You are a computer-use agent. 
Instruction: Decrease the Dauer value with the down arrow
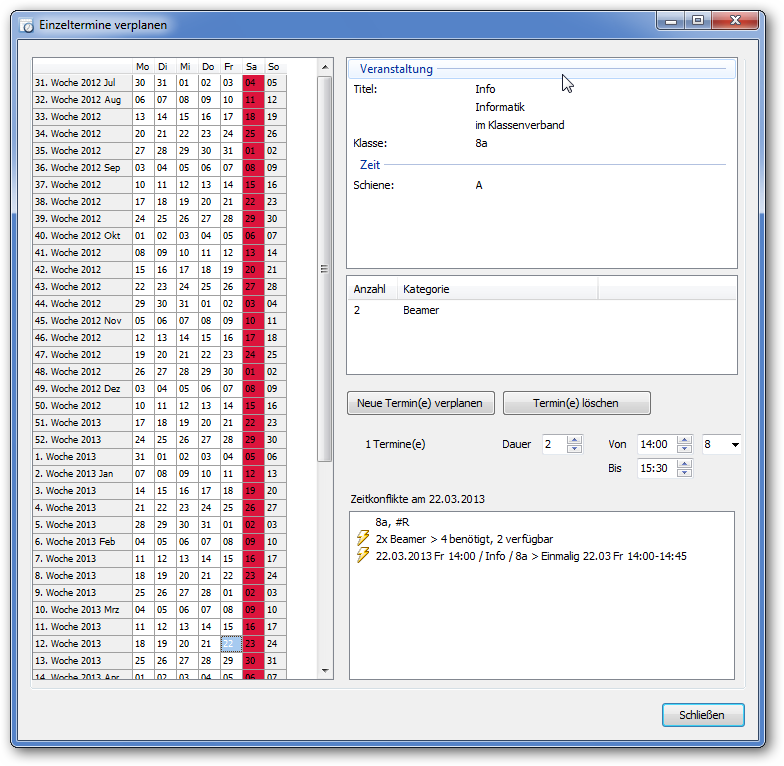tap(574, 448)
